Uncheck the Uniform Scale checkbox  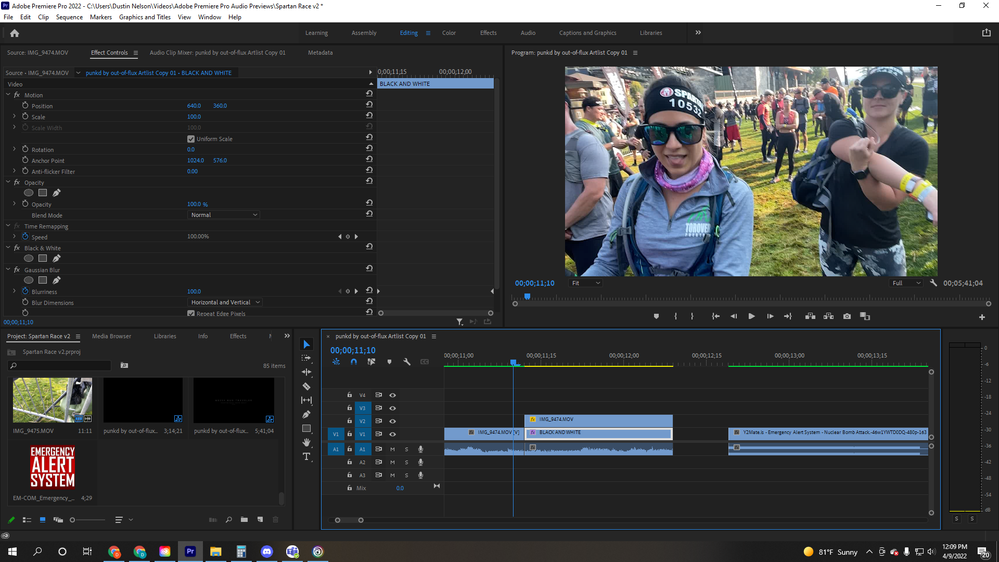pyautogui.click(x=191, y=139)
